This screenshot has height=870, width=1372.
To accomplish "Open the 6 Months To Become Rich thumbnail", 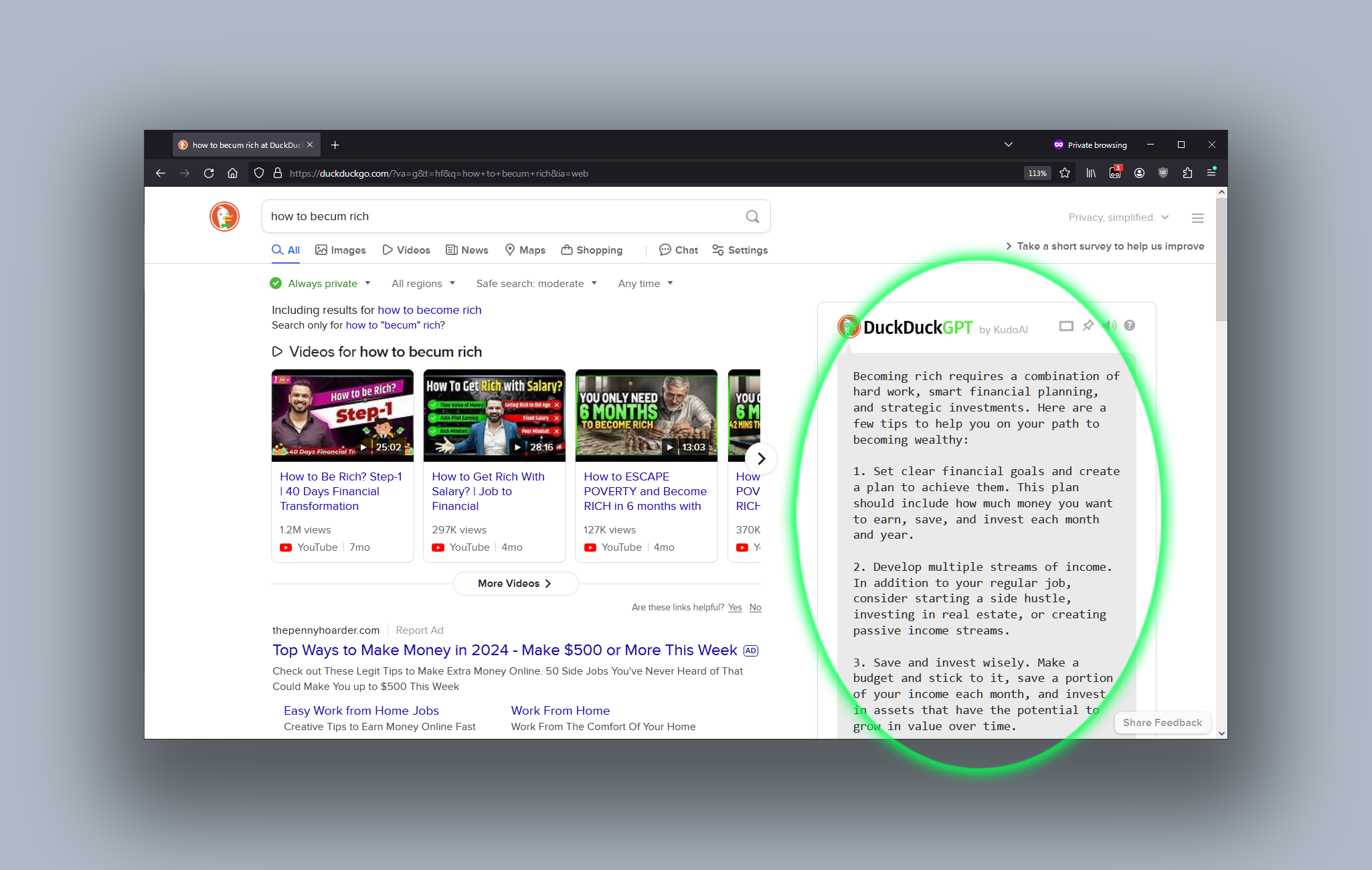I will [x=646, y=416].
